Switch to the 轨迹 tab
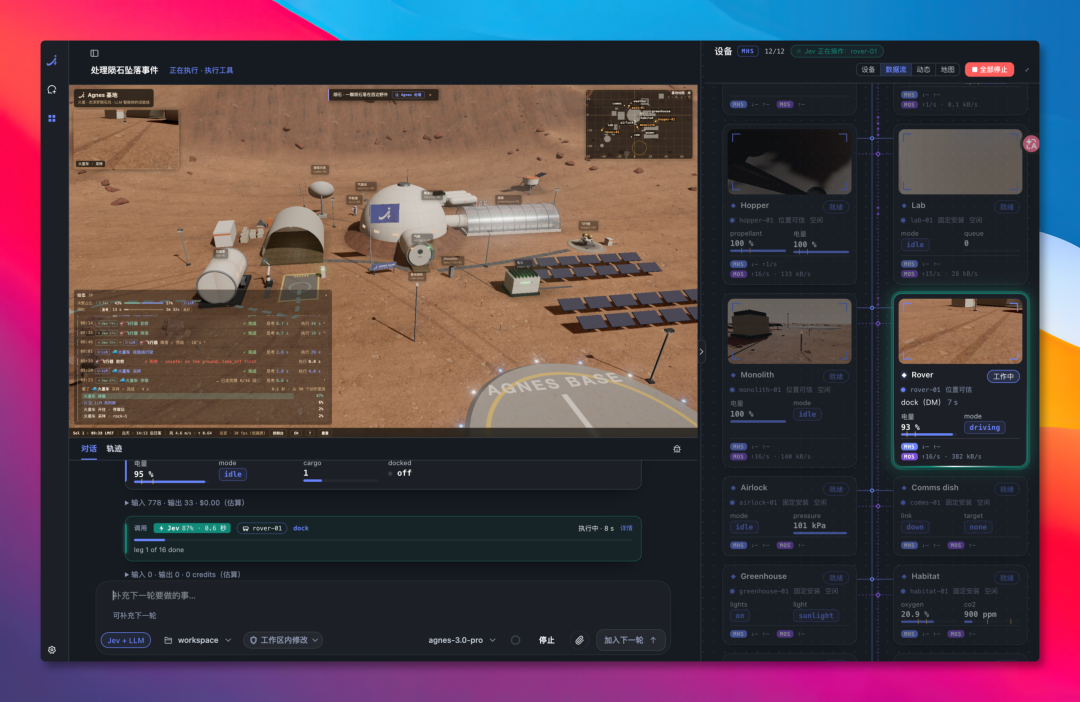 tap(114, 448)
